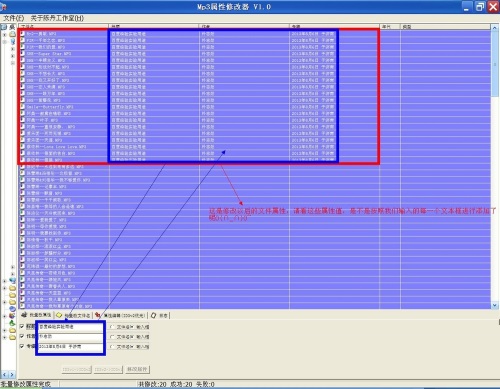The width and height of the screenshot is (500, 389).
Task: Toggle the third property checkbox (album)
Action: coord(22,346)
